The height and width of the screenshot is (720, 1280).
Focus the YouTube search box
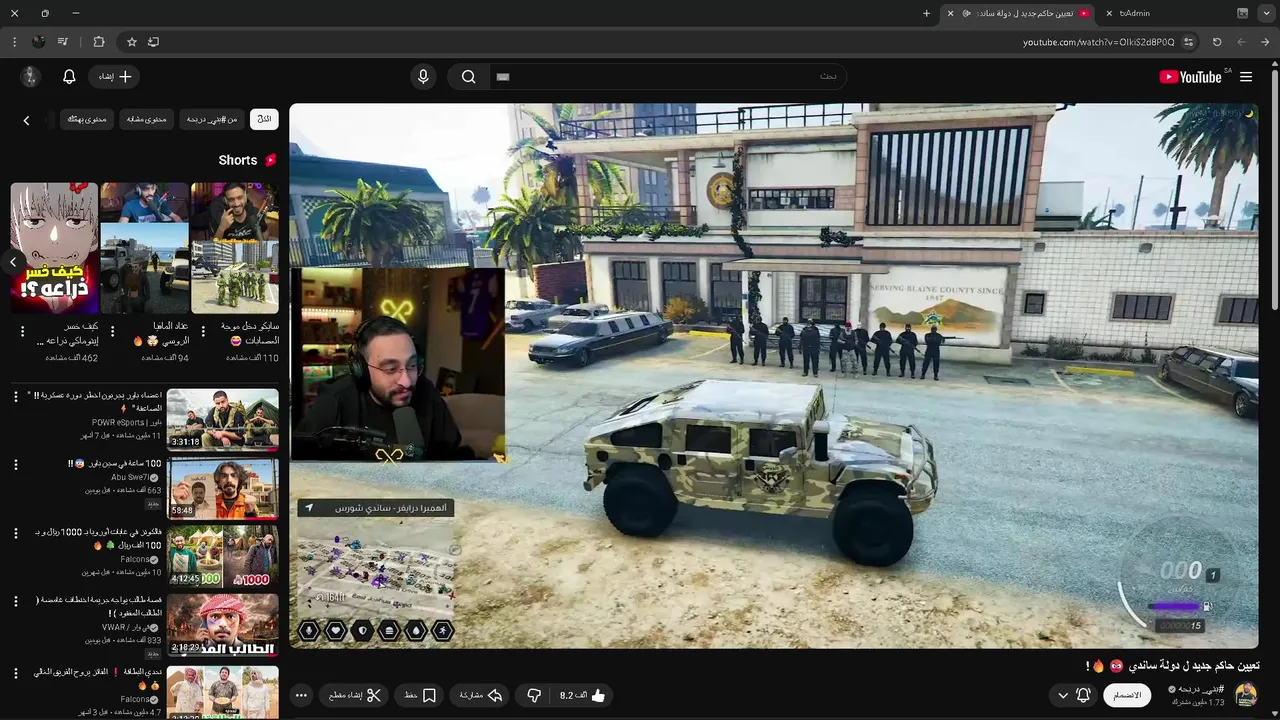click(x=670, y=77)
